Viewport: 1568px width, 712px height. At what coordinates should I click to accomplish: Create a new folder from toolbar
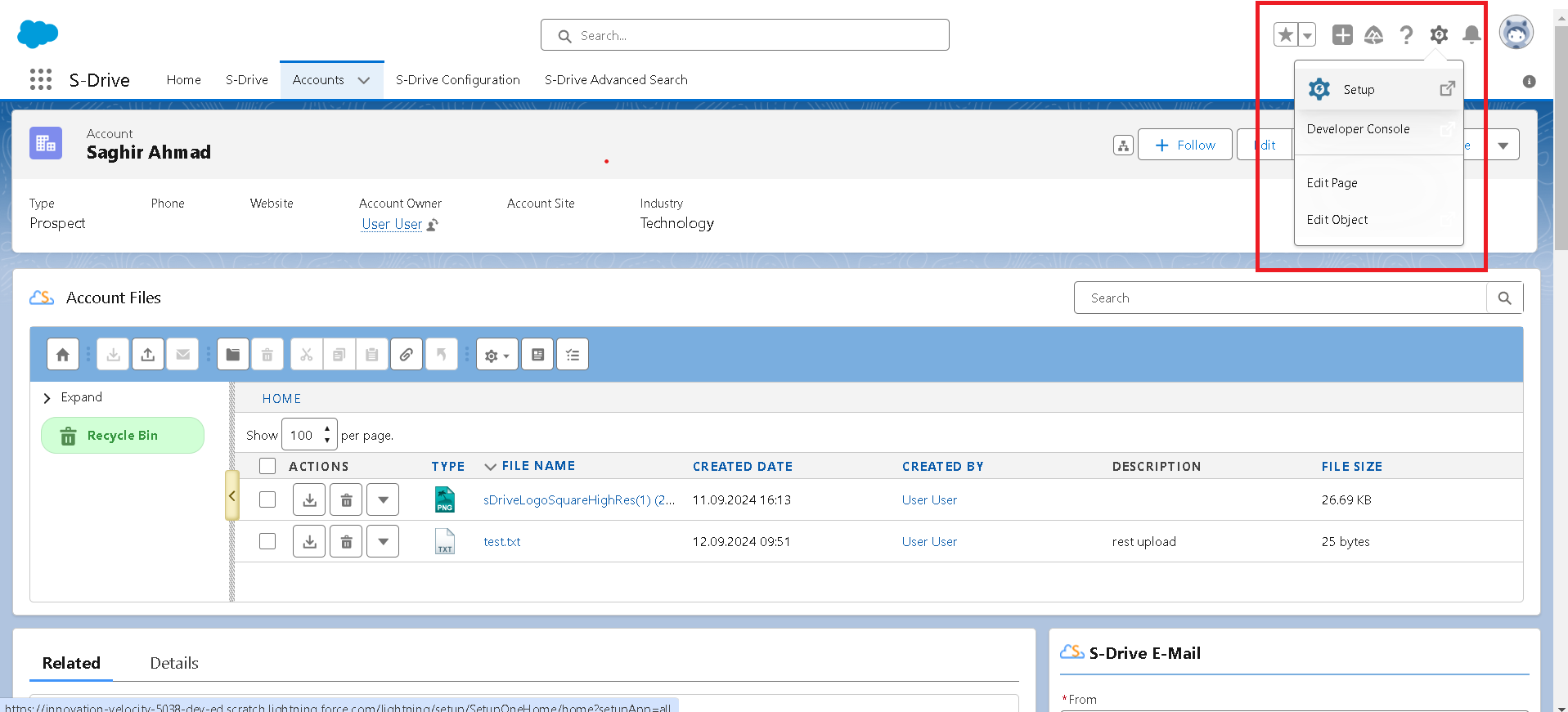tap(233, 355)
